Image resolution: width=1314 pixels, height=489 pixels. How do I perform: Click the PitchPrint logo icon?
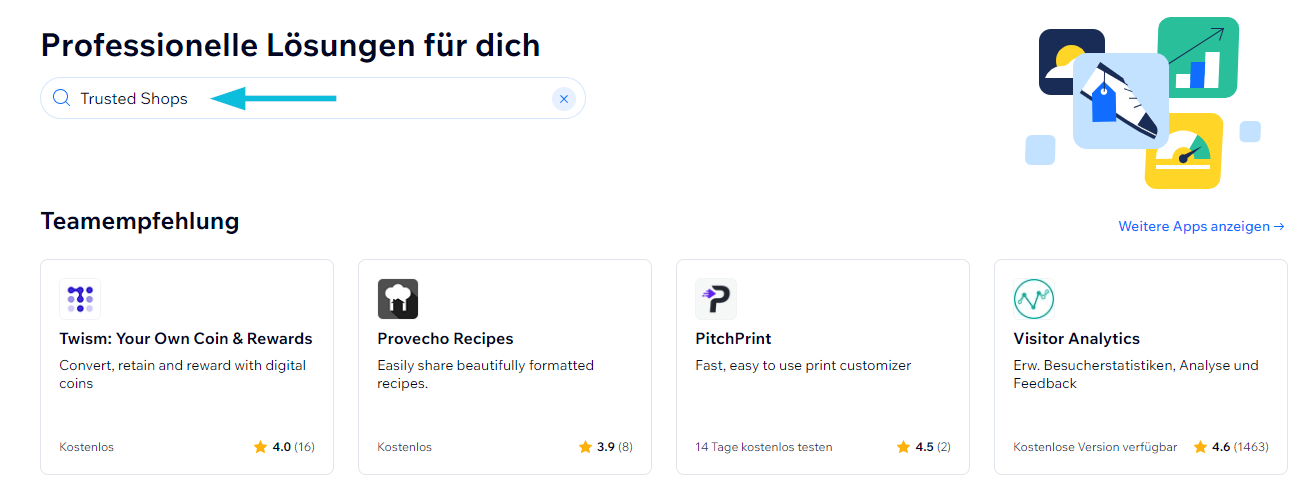coord(716,299)
